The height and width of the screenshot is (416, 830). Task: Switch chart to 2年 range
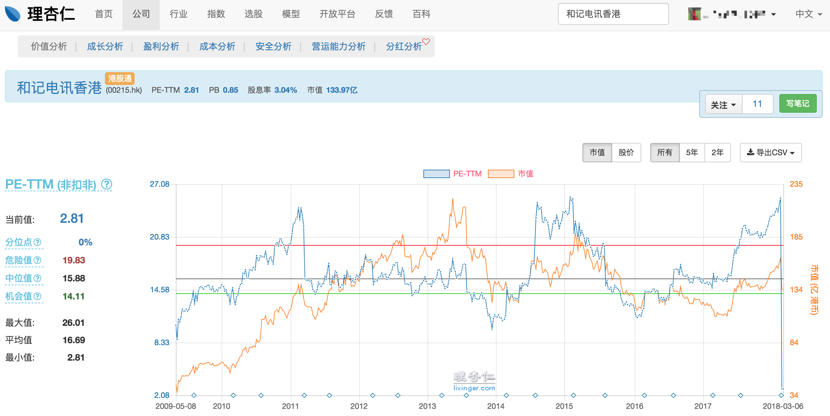717,152
